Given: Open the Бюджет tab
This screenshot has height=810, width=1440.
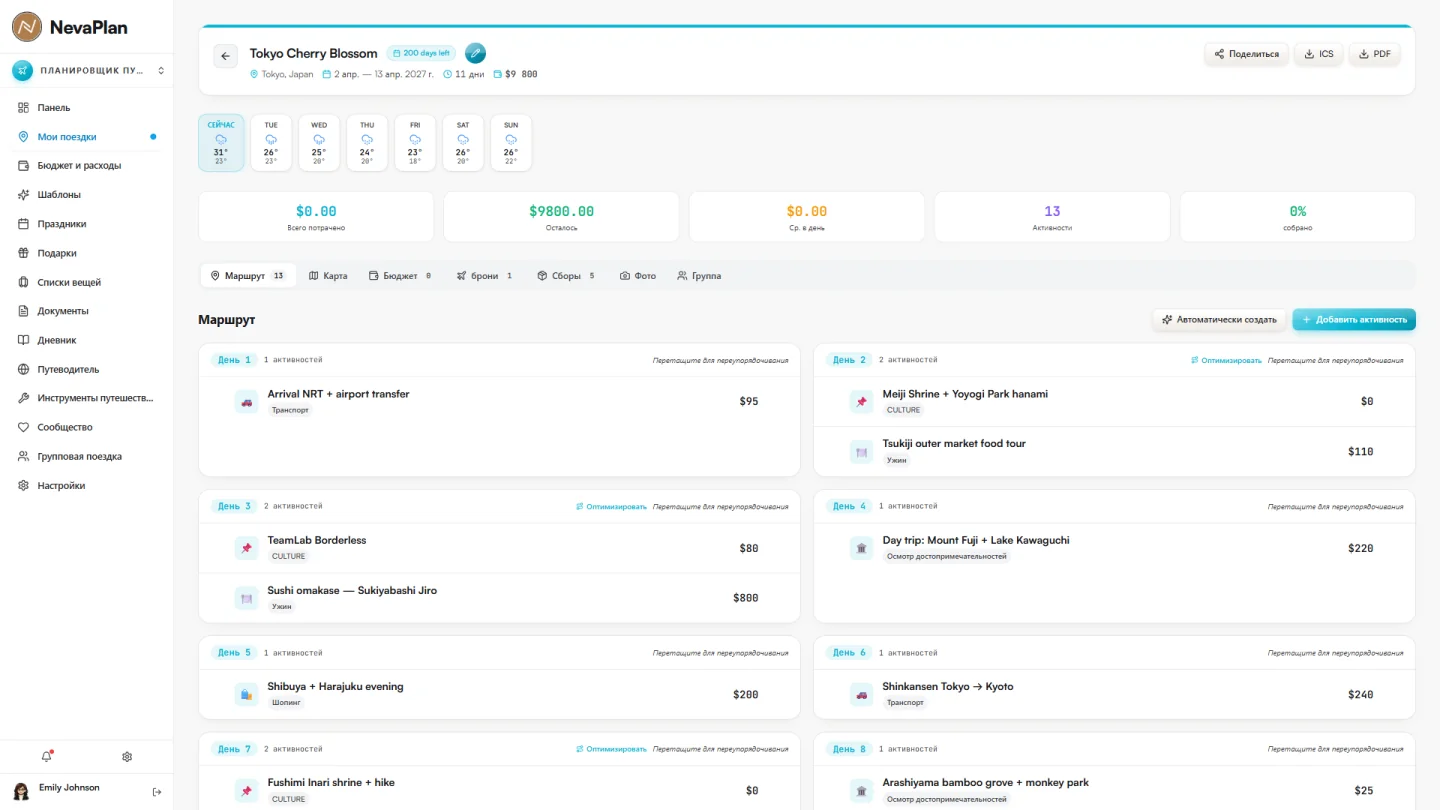Looking at the screenshot, I should 400,276.
